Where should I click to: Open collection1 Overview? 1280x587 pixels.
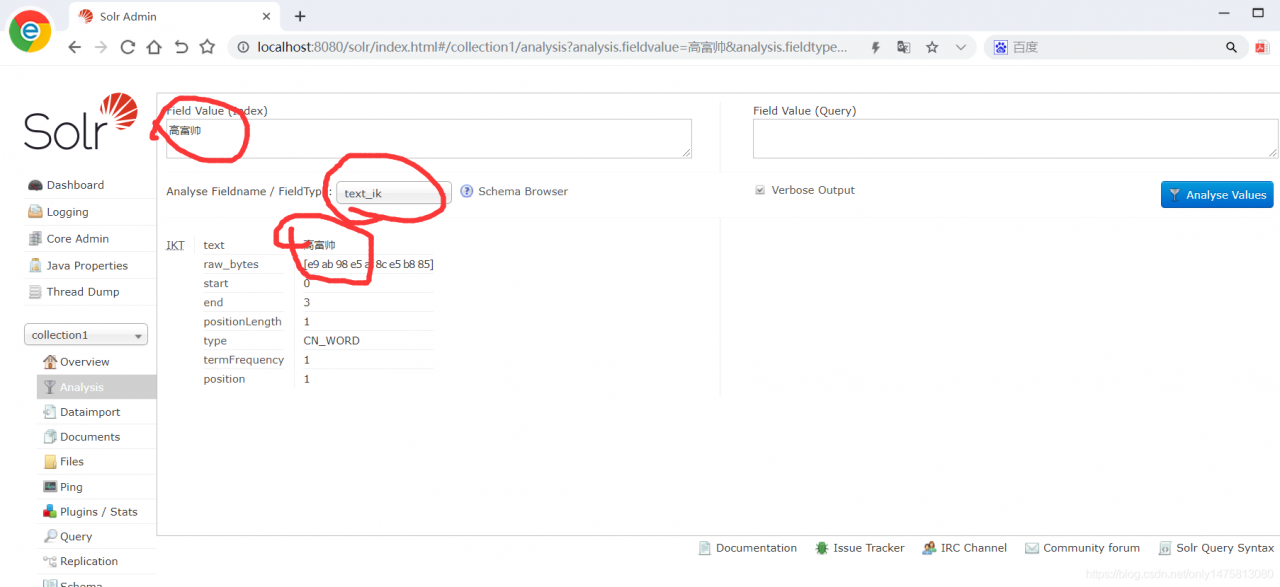click(84, 362)
